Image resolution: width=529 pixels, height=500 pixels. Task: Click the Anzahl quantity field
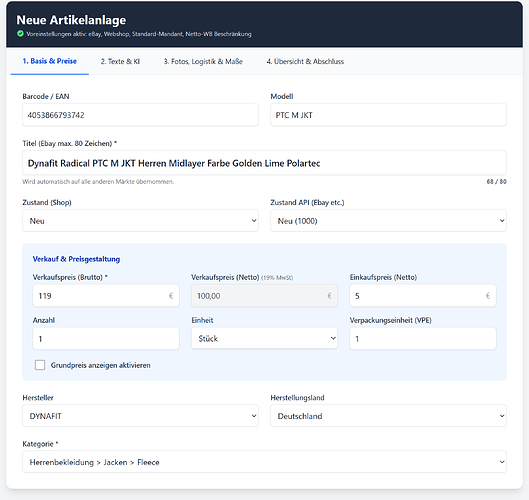point(106,338)
